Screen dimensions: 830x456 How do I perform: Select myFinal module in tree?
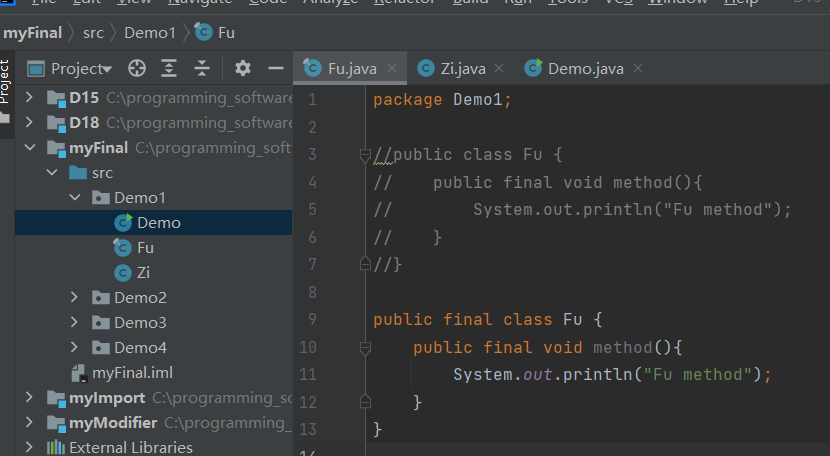[153, 148]
